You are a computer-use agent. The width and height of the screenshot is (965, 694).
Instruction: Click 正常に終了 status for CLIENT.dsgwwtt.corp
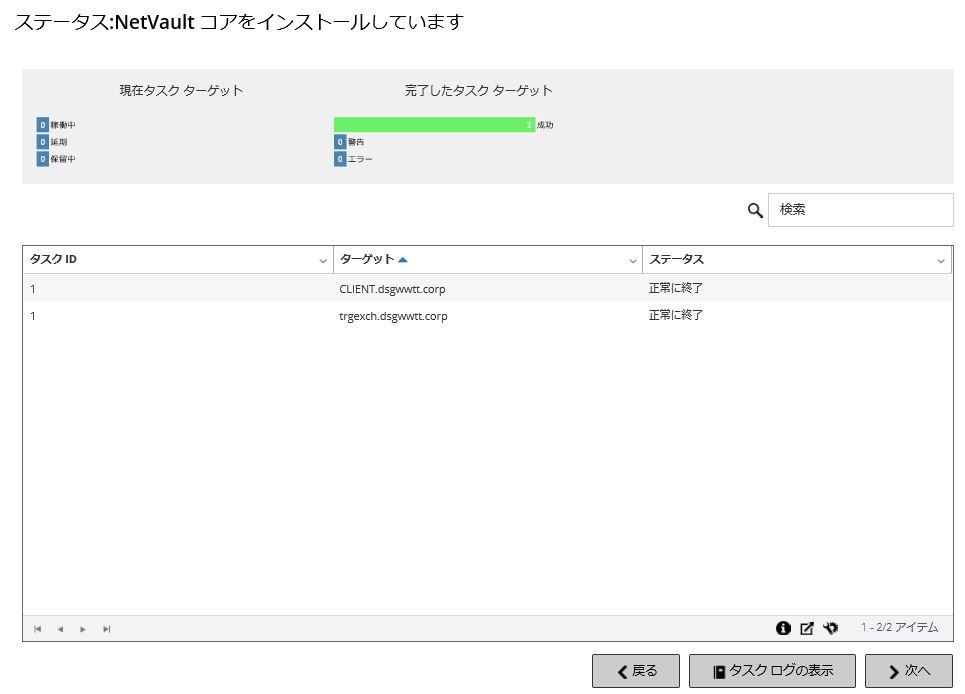click(676, 288)
